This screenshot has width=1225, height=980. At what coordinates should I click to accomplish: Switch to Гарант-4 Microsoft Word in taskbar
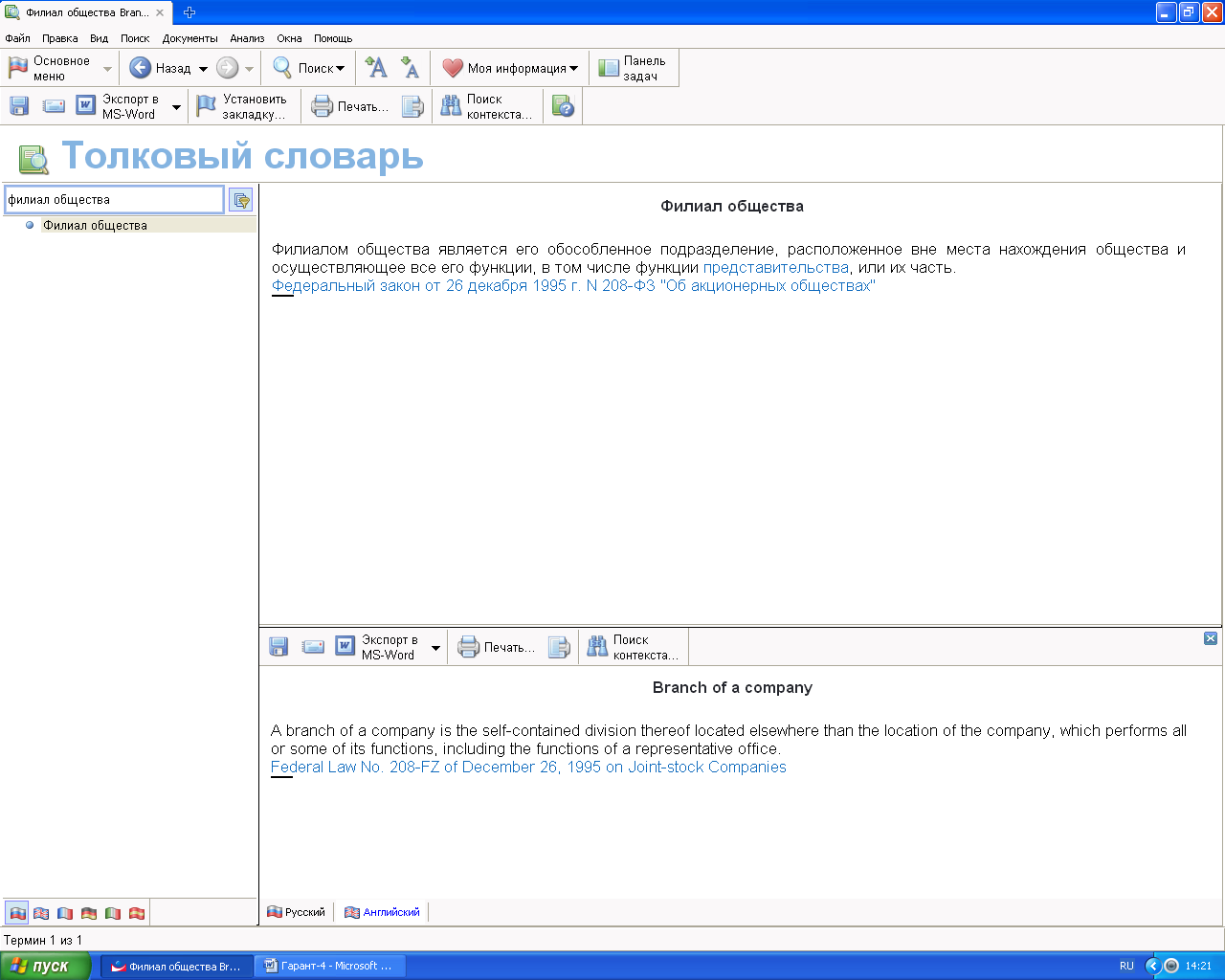point(329,966)
